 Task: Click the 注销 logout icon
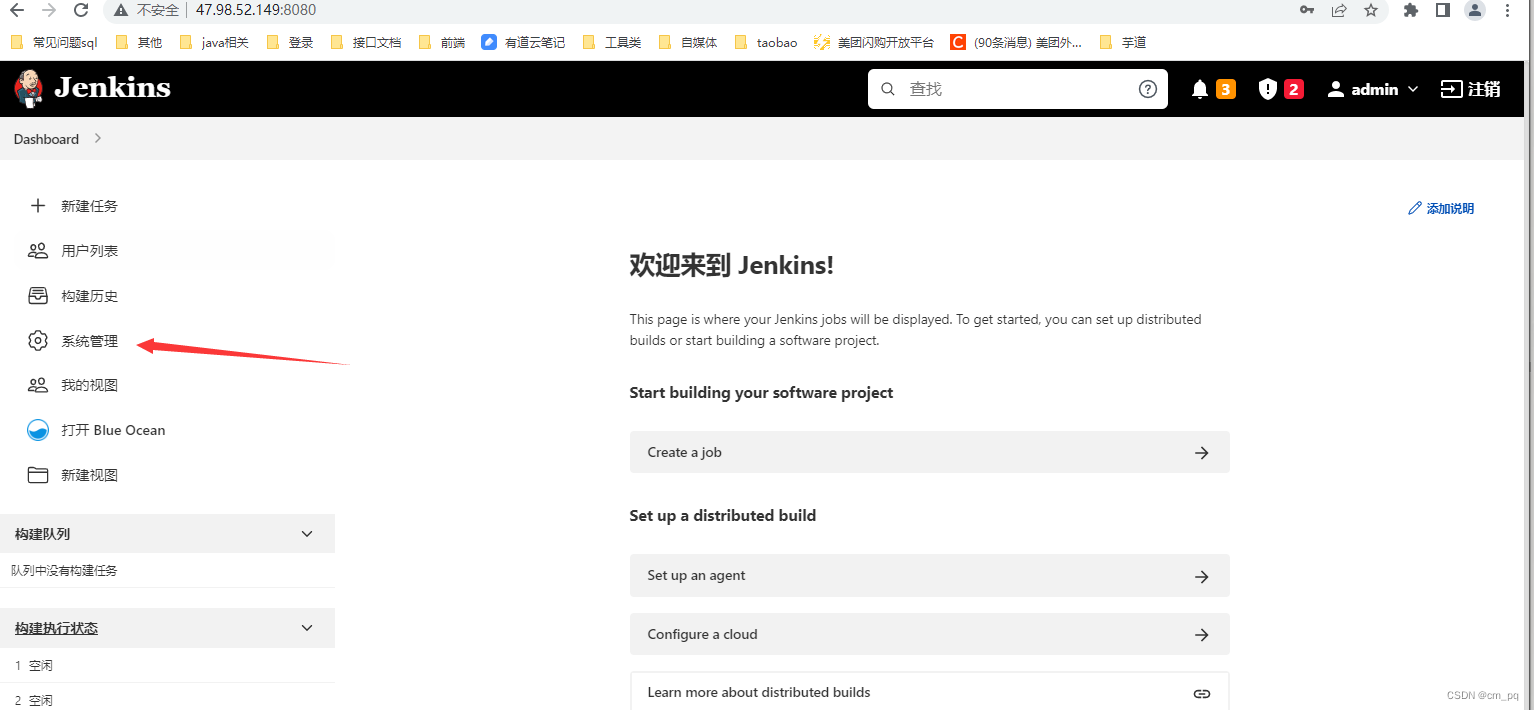[x=1451, y=89]
